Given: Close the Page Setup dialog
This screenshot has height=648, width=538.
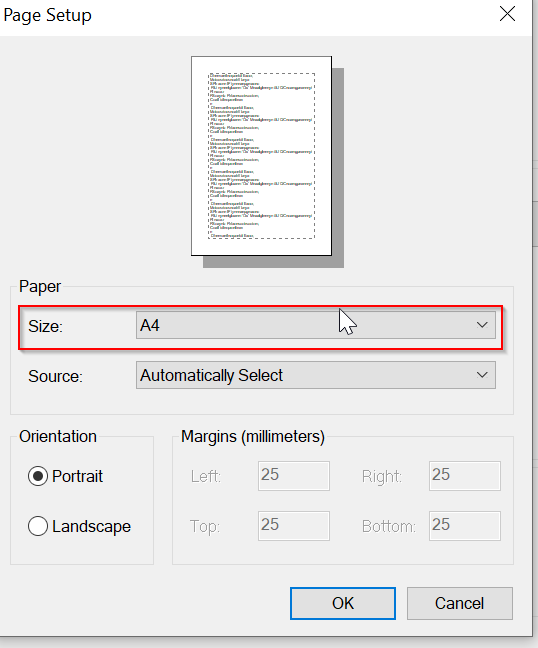Looking at the screenshot, I should tap(507, 14).
